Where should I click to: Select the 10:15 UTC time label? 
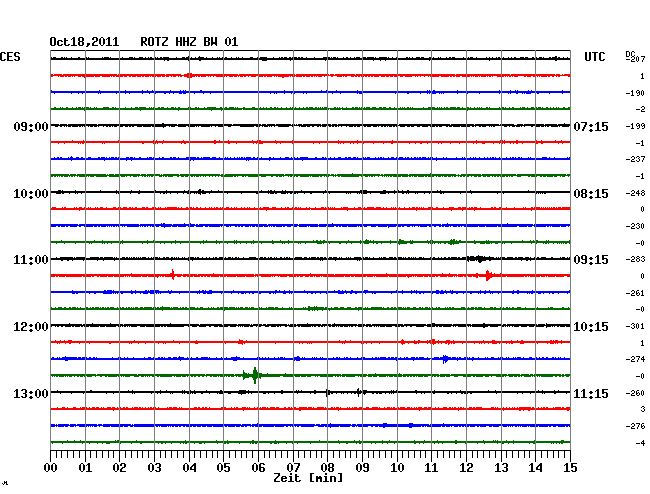tap(591, 327)
